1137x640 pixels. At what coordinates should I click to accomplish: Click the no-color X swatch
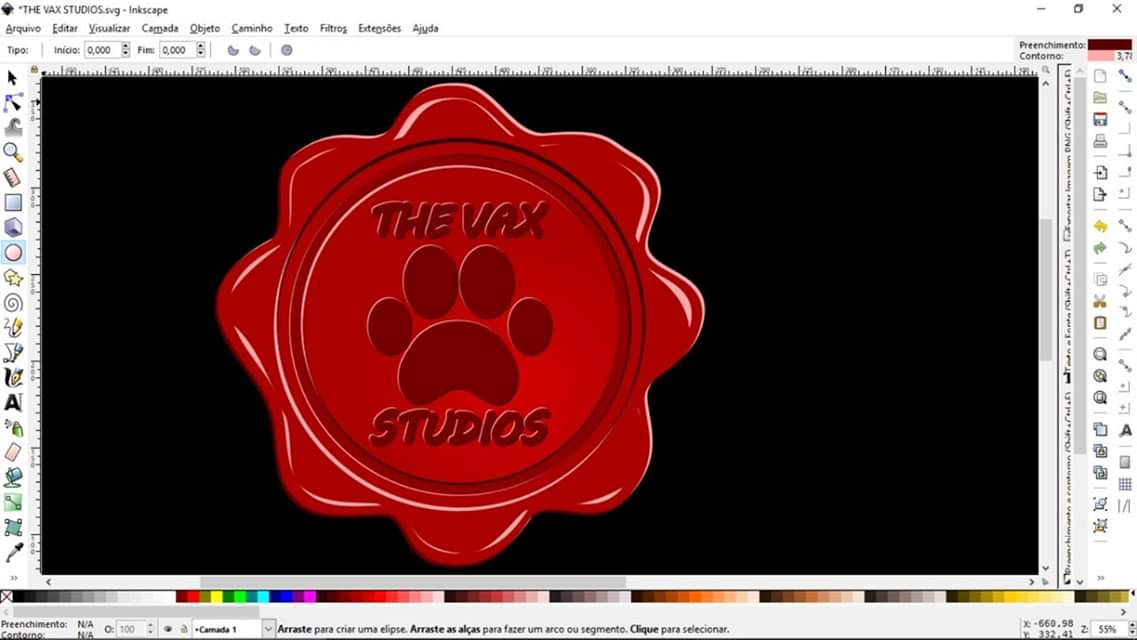(7, 597)
